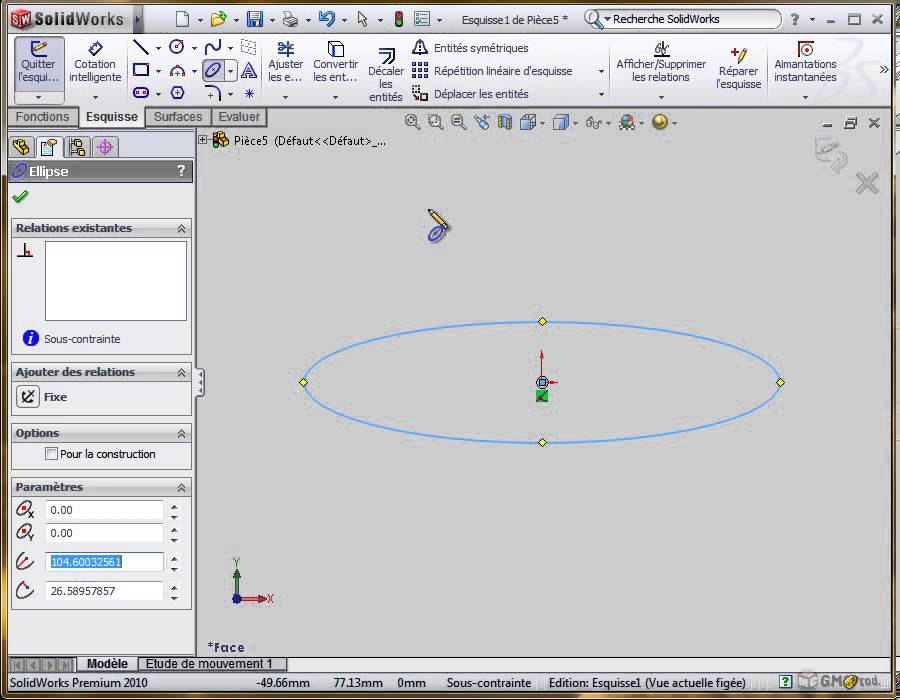900x700 pixels.
Task: Open the Ellipse panel help question mark
Action: pos(181,170)
